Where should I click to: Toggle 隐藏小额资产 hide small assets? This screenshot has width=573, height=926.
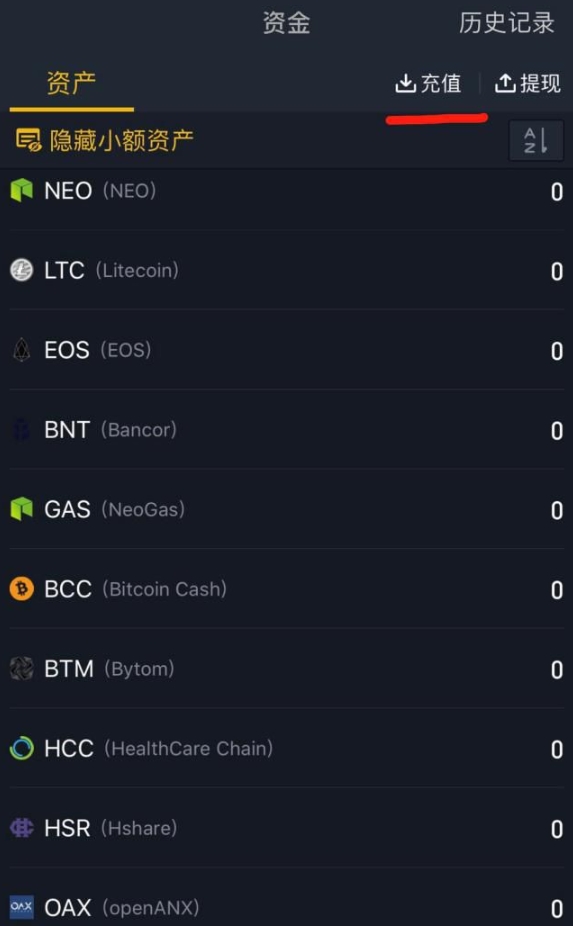[x=104, y=141]
